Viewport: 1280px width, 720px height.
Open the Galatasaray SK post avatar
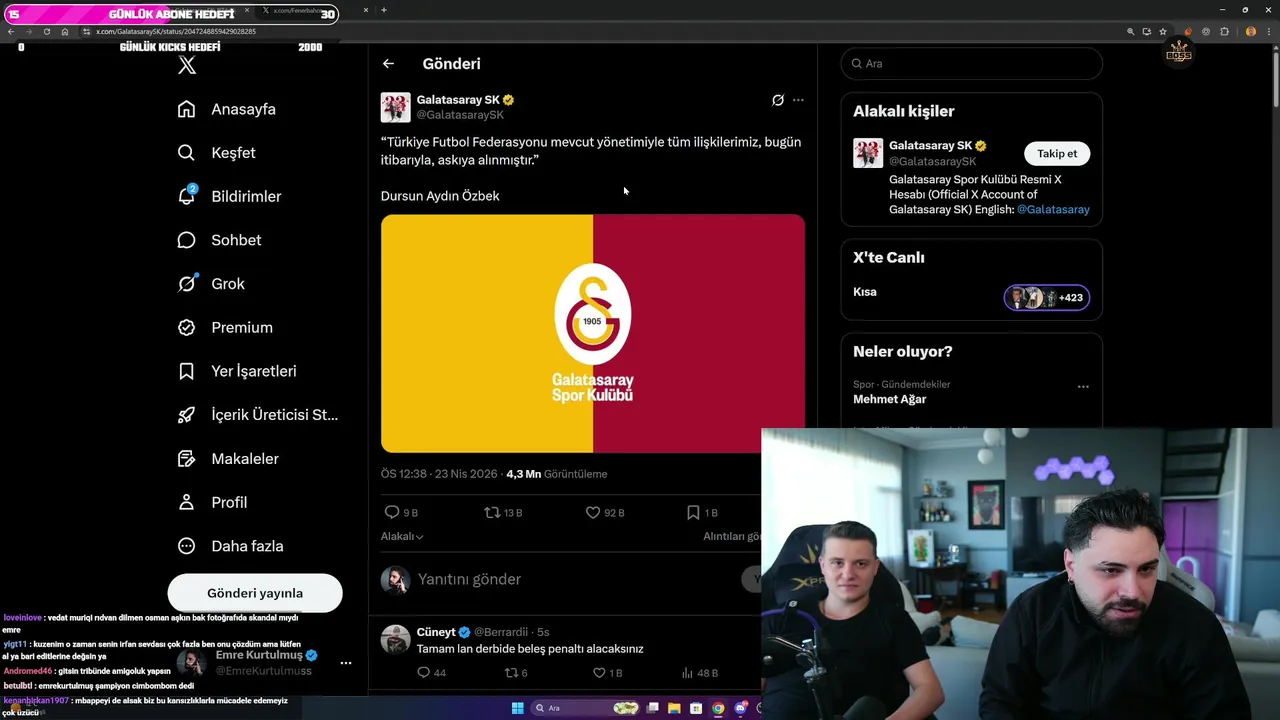[x=396, y=107]
